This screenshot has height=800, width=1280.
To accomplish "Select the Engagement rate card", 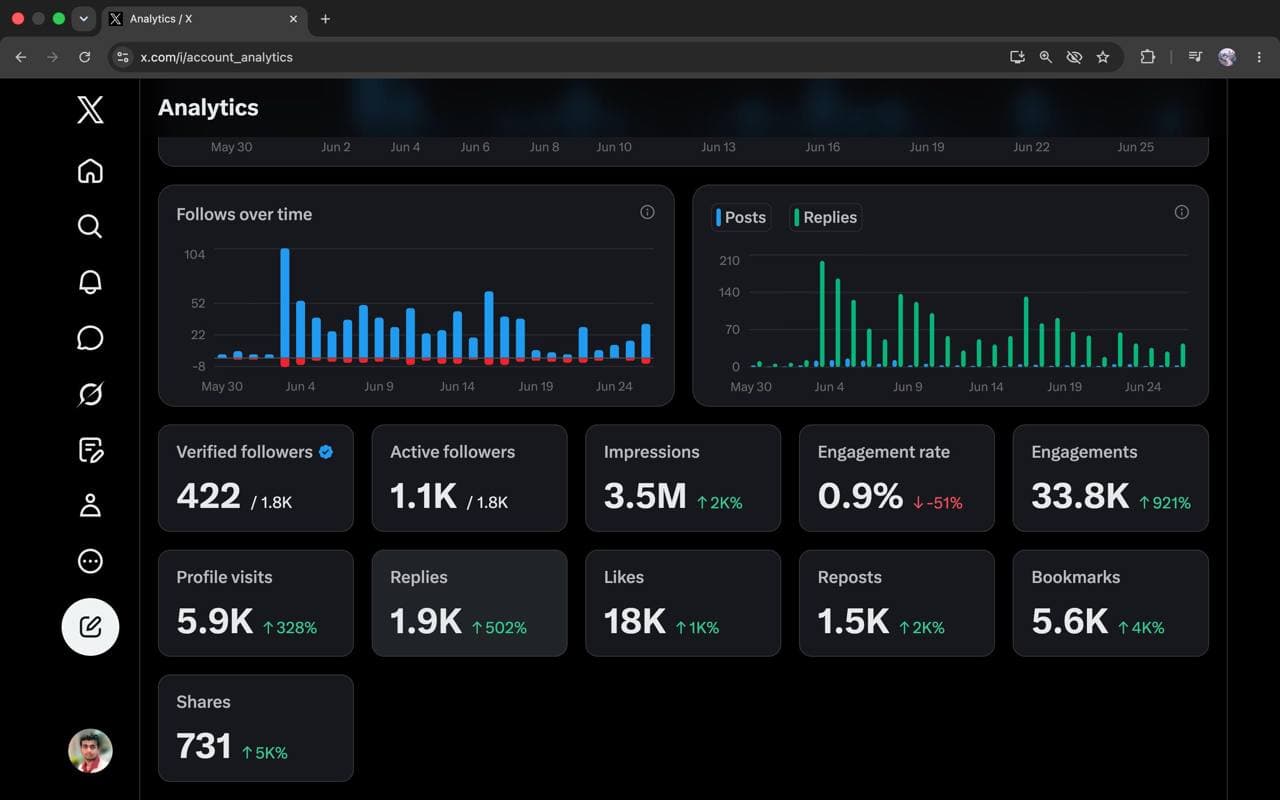I will point(897,478).
